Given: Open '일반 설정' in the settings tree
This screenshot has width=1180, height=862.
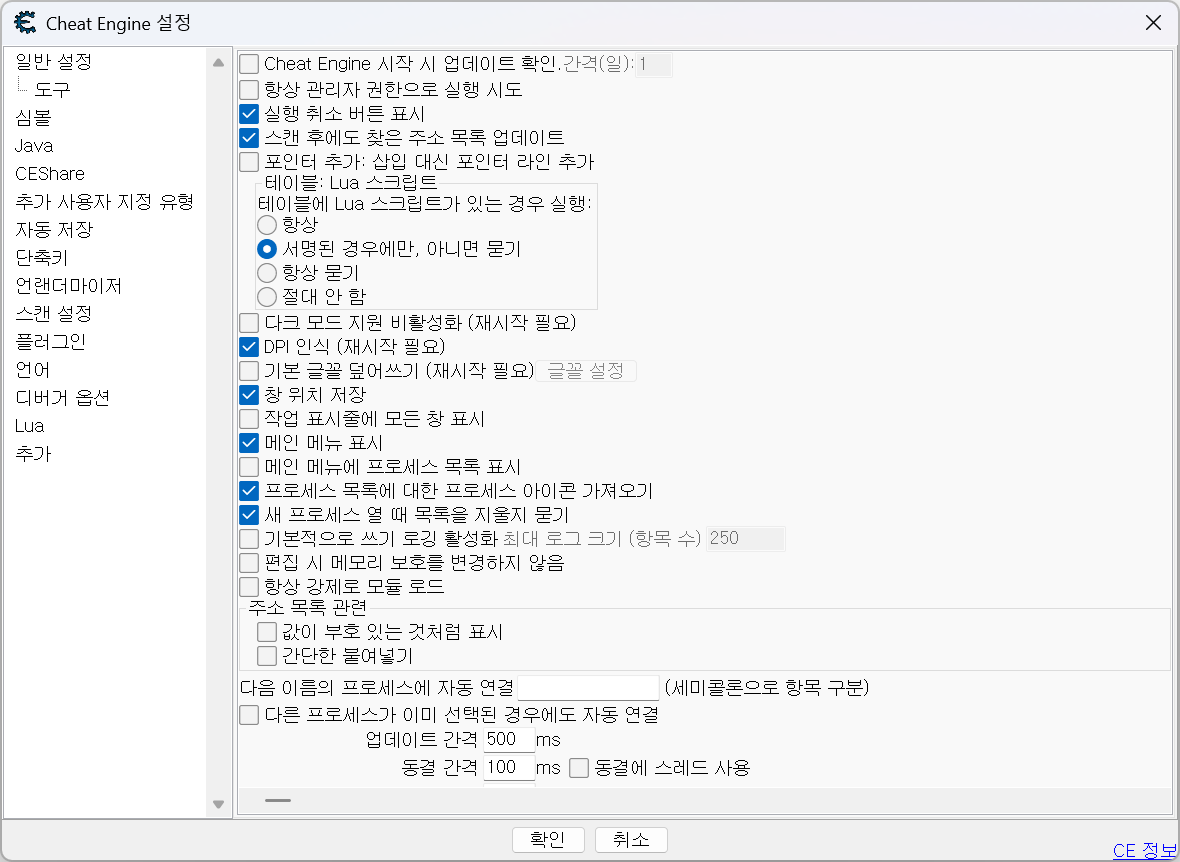Looking at the screenshot, I should [x=53, y=61].
